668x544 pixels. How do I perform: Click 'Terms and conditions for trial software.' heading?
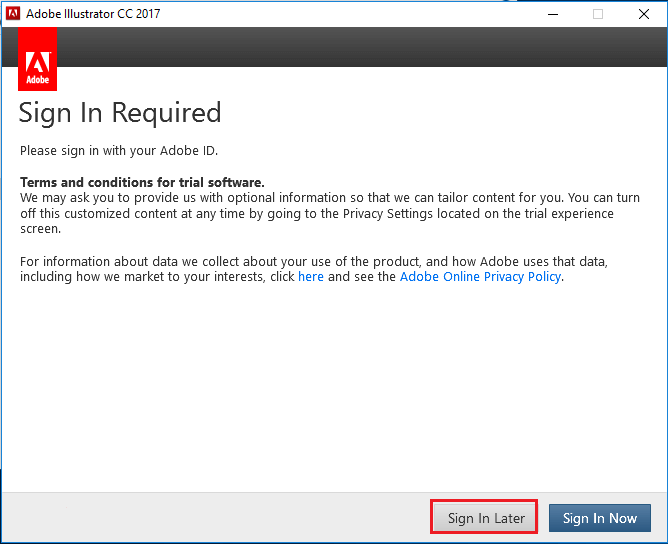[x=142, y=182]
